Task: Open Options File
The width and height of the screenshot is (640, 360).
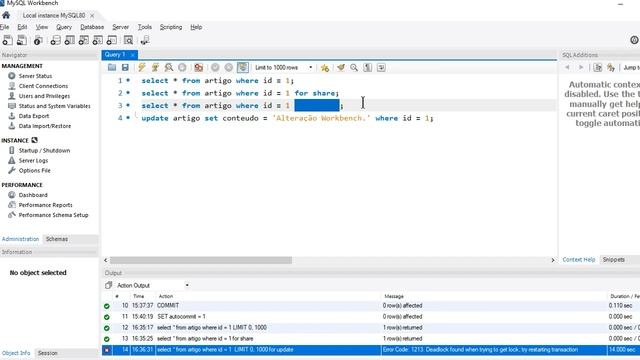Action: point(34,171)
